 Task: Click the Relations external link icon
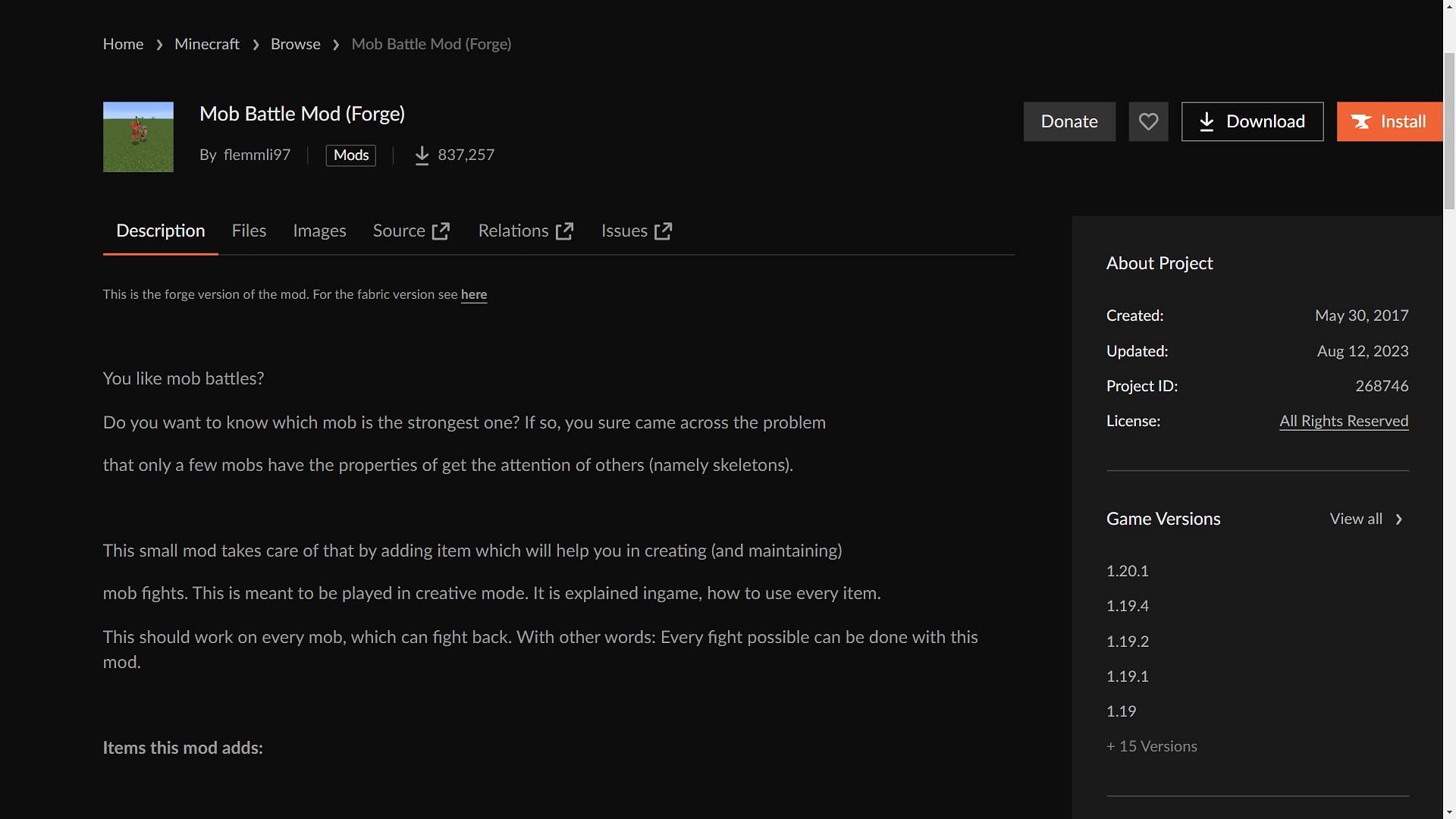564,231
